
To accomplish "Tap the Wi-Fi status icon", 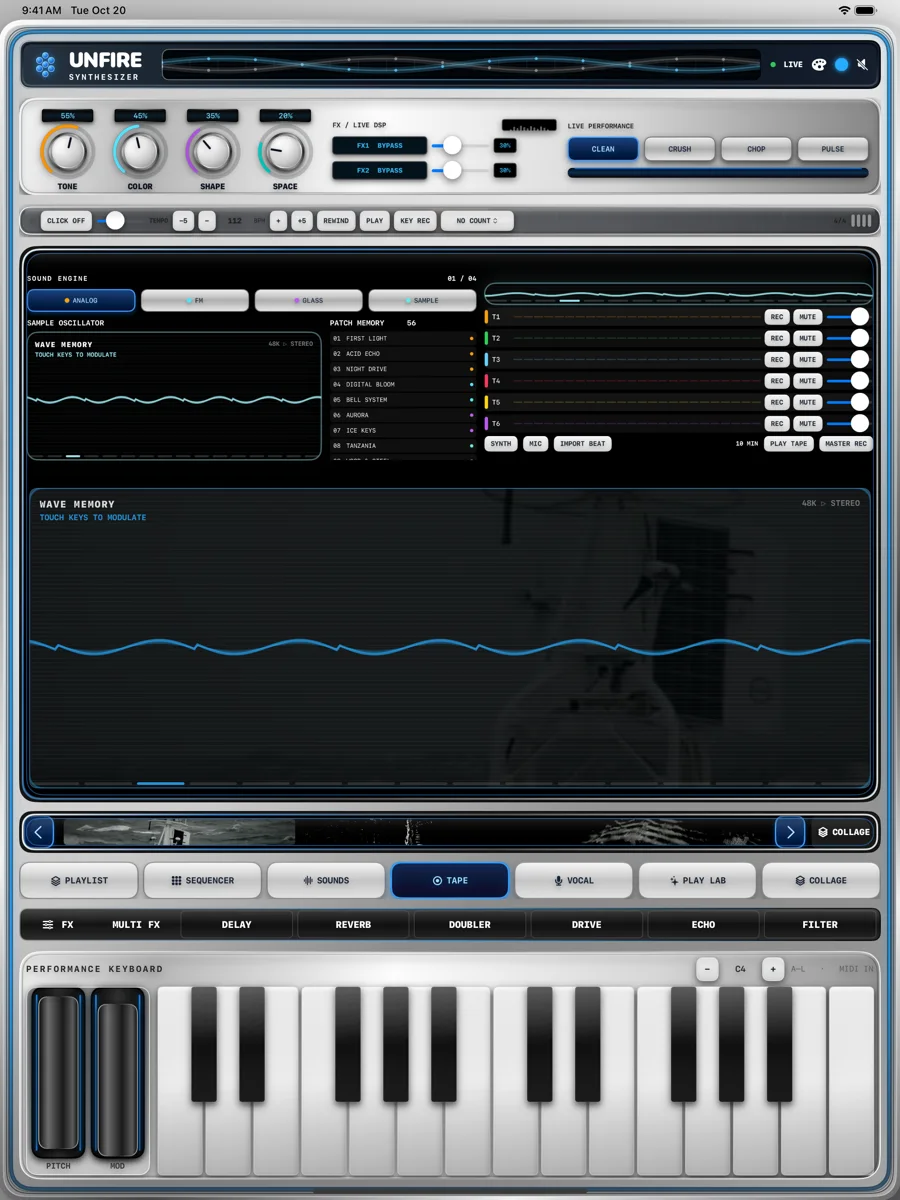I will (x=844, y=10).
